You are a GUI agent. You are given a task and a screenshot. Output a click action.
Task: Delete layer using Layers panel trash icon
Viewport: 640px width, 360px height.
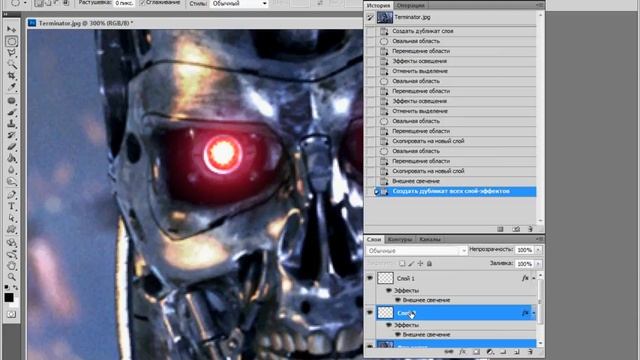point(530,351)
